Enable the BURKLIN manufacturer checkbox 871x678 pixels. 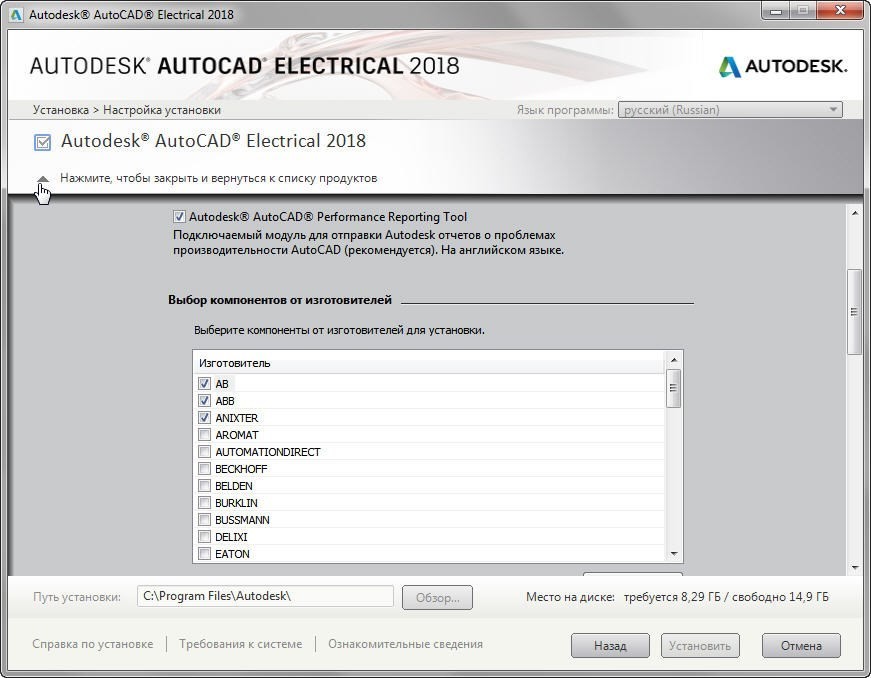pyautogui.click(x=204, y=503)
